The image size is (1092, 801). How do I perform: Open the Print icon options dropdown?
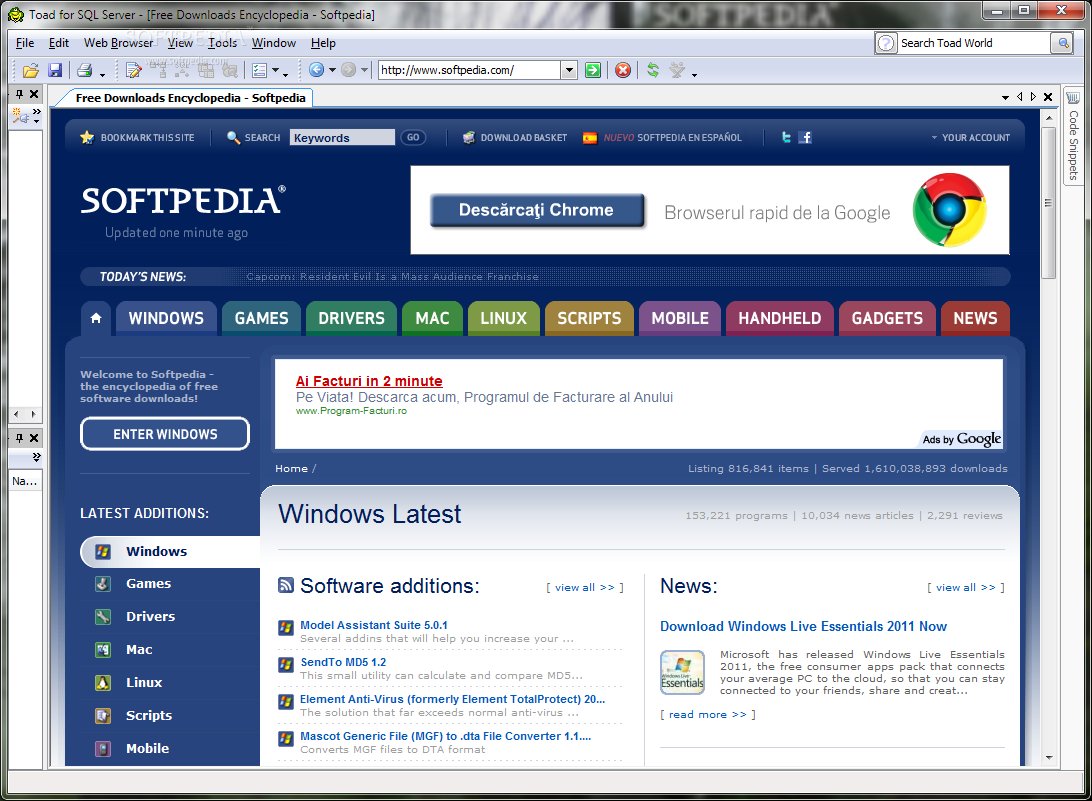tap(102, 74)
